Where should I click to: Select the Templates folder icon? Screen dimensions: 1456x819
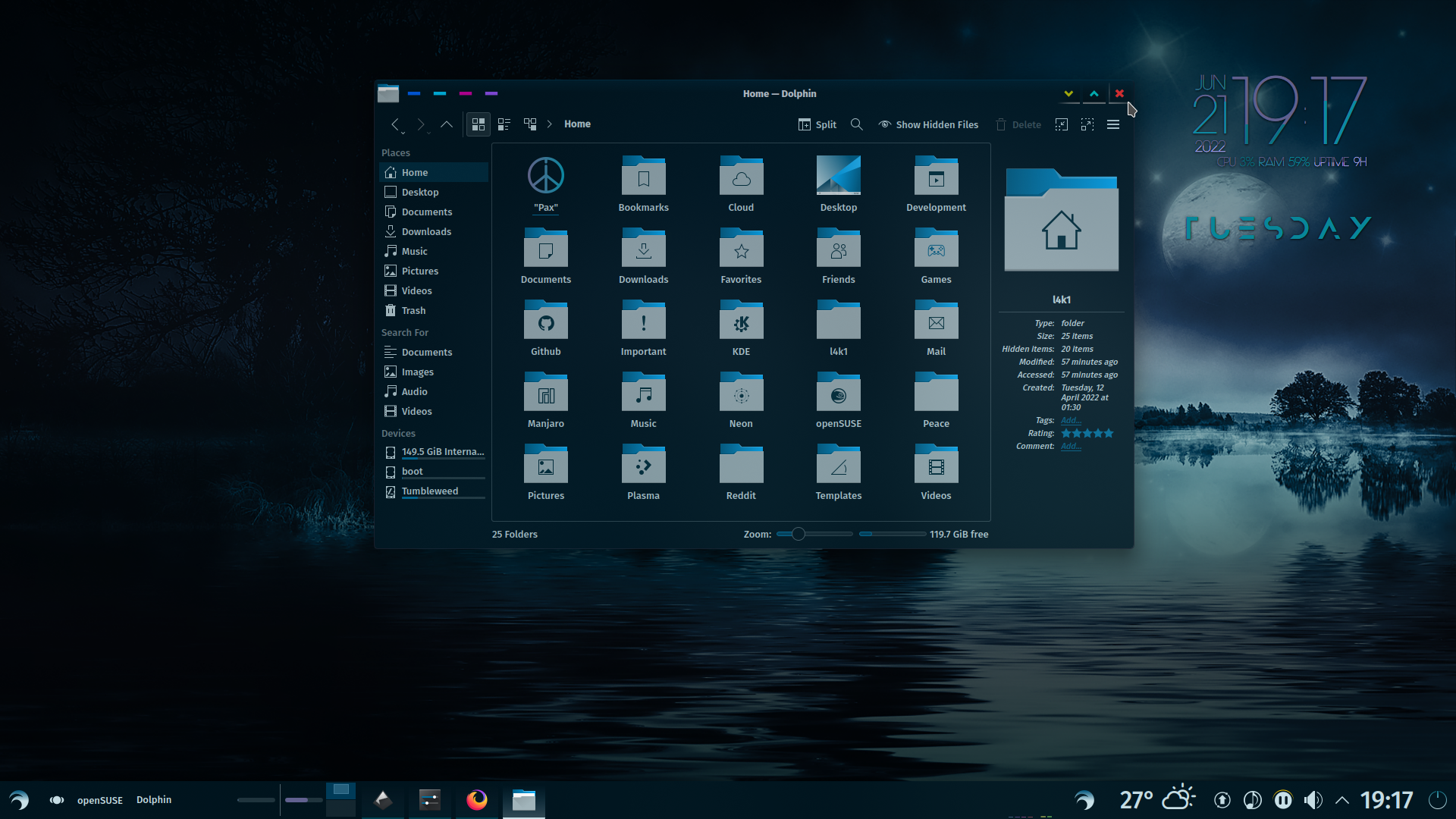pyautogui.click(x=839, y=464)
